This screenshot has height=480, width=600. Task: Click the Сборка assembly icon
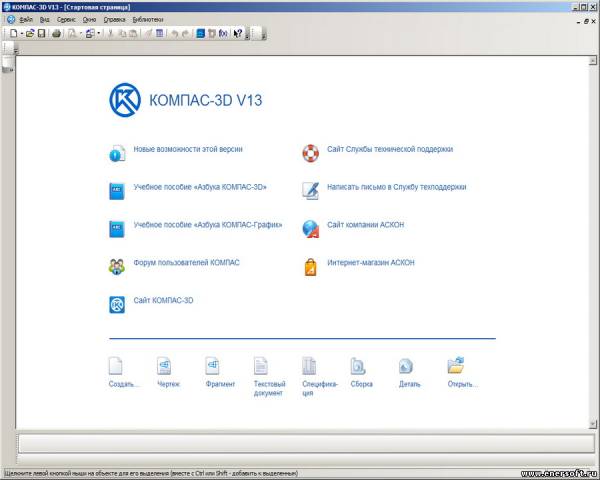click(x=358, y=366)
